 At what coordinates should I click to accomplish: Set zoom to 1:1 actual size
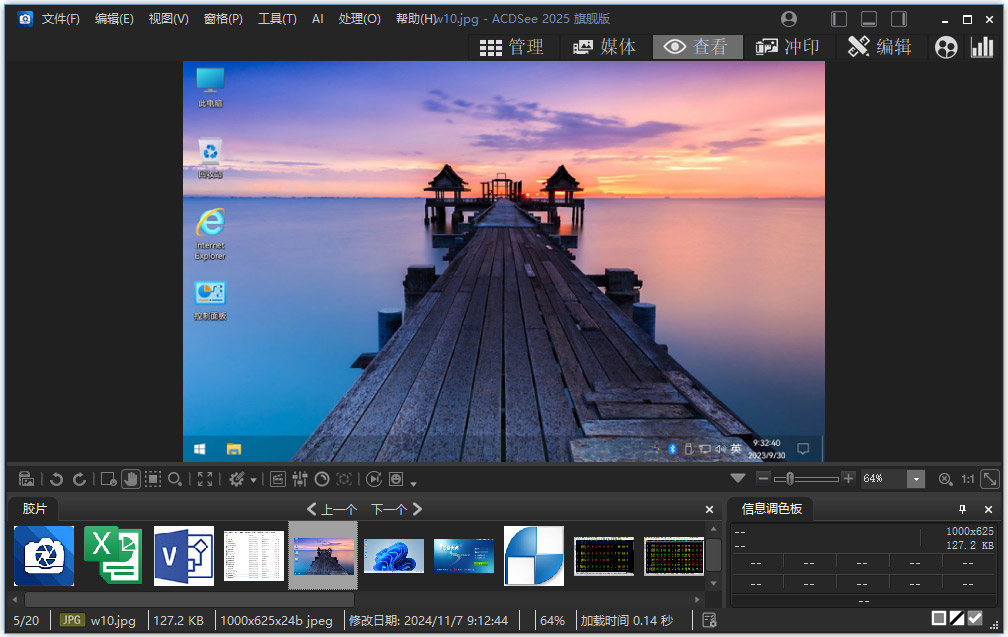968,479
